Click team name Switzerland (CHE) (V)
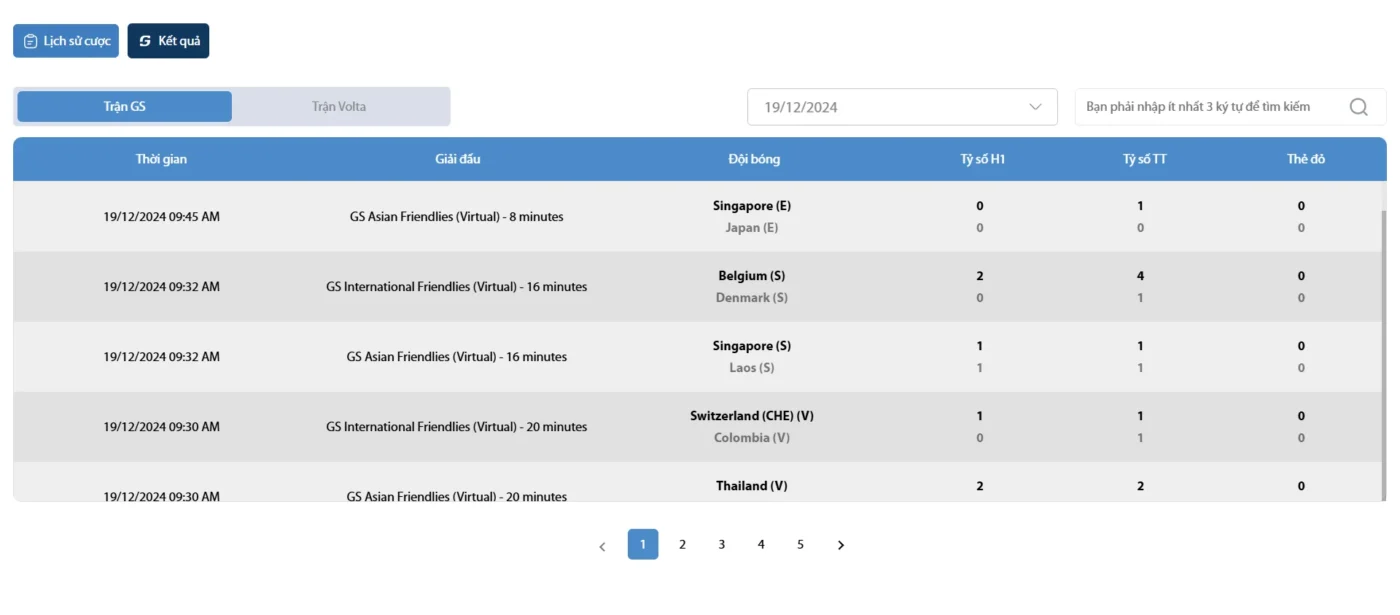 pyautogui.click(x=752, y=416)
